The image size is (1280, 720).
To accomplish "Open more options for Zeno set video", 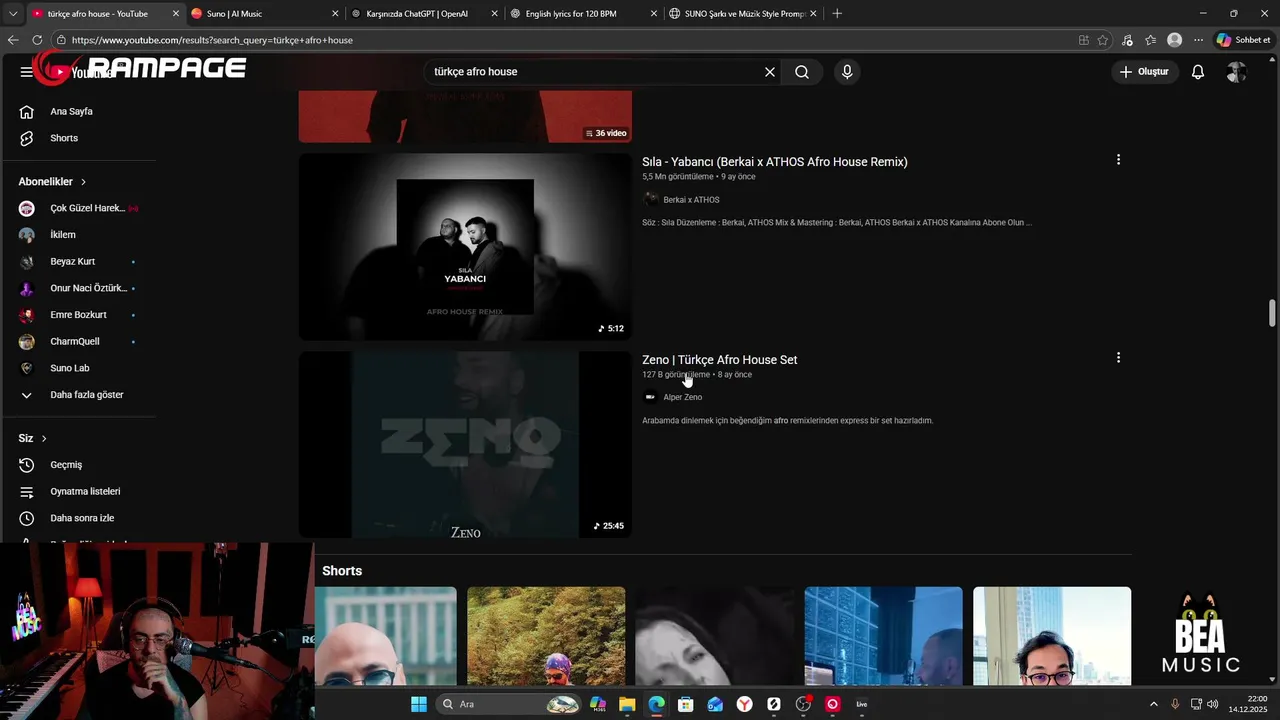I will point(1118,358).
